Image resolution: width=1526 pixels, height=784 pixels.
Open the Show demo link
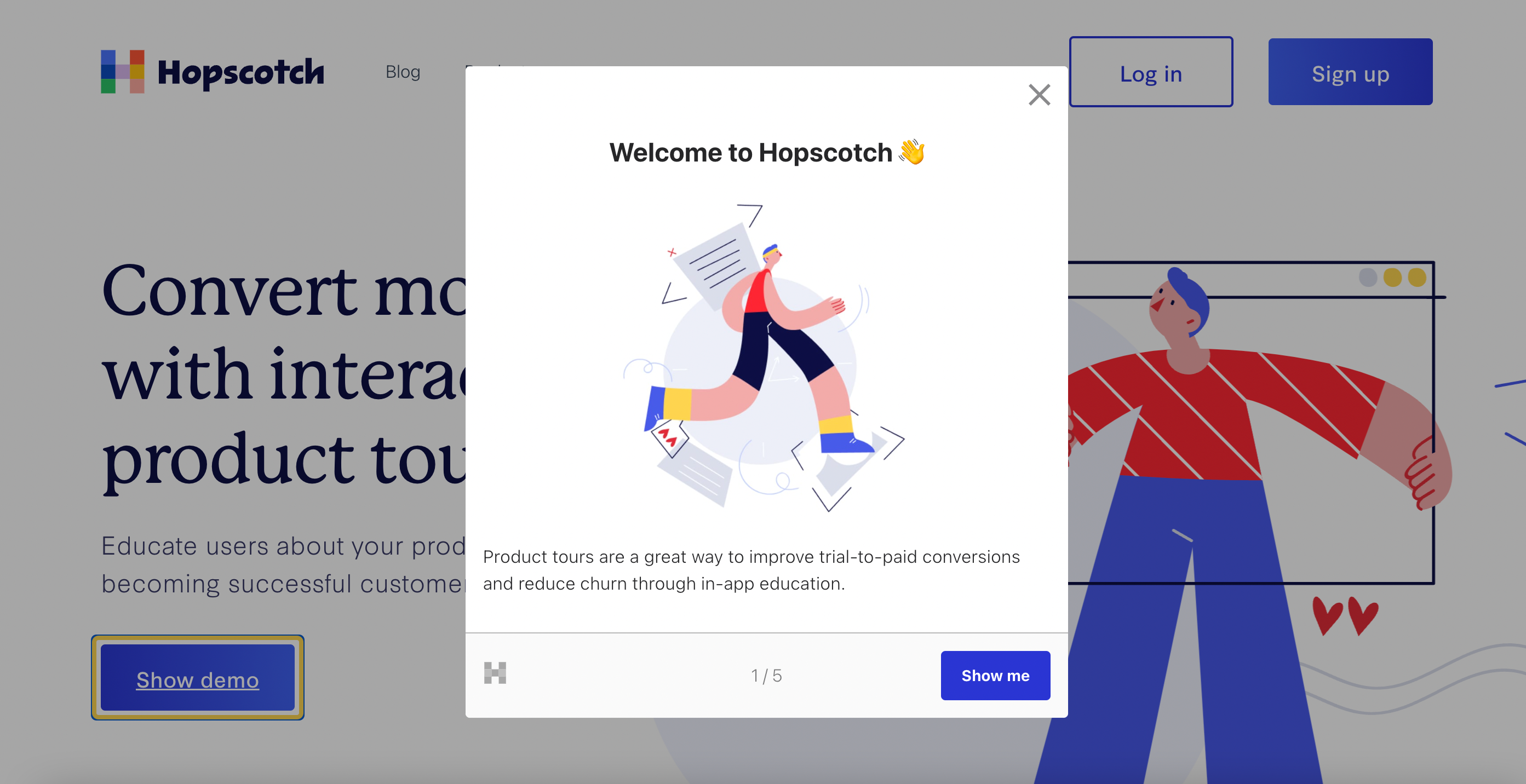pyautogui.click(x=197, y=679)
